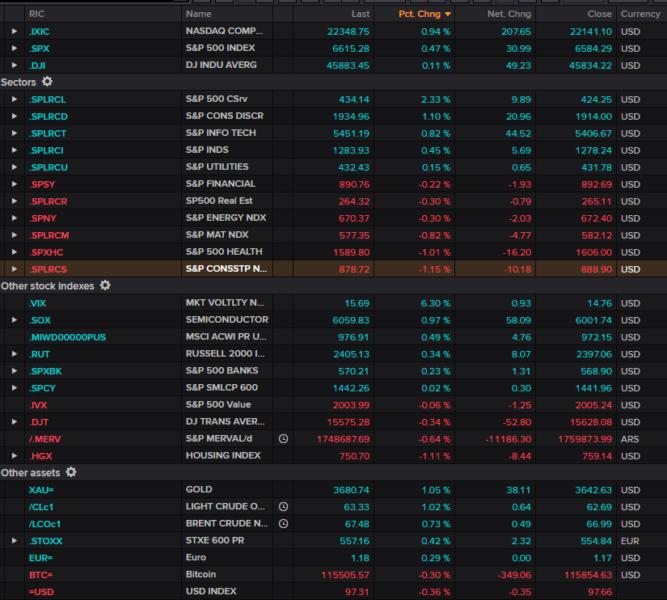667x600 pixels.
Task: Expand the .SPLRCR real estate row
Action: (14, 201)
